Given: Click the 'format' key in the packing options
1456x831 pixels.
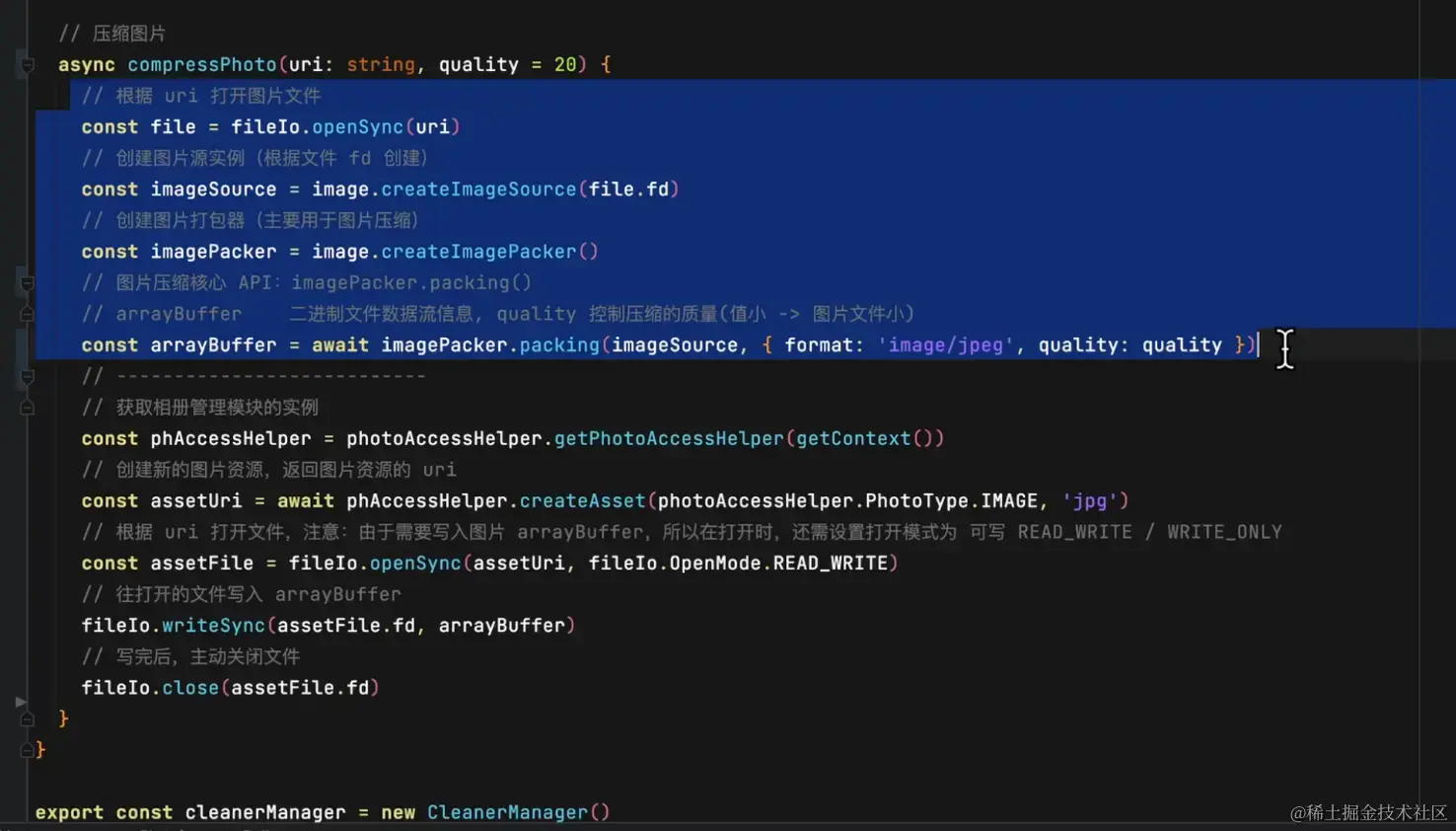Looking at the screenshot, I should click(819, 345).
